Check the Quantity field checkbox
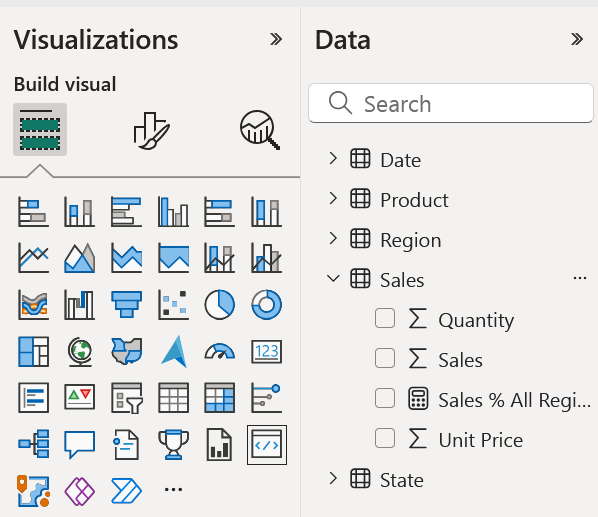 click(x=385, y=318)
